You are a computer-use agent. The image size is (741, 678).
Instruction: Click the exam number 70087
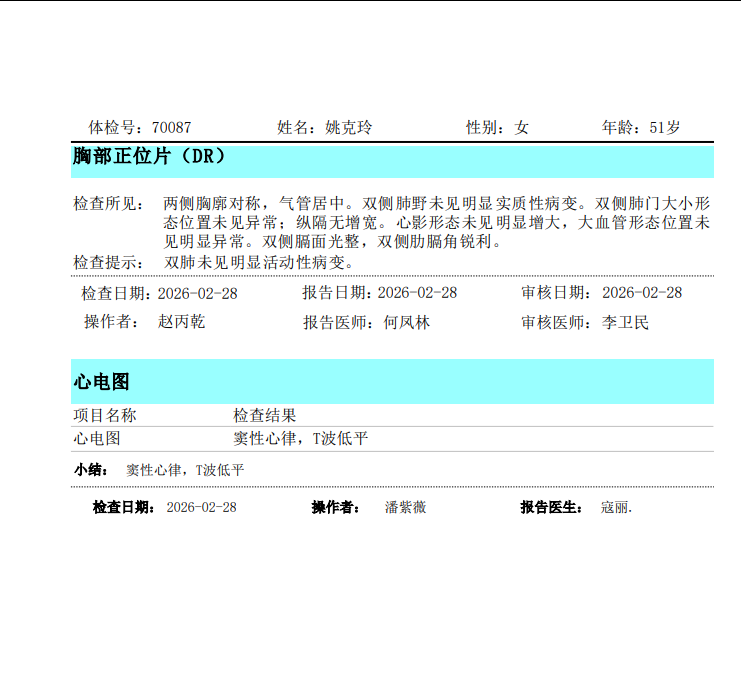171,127
